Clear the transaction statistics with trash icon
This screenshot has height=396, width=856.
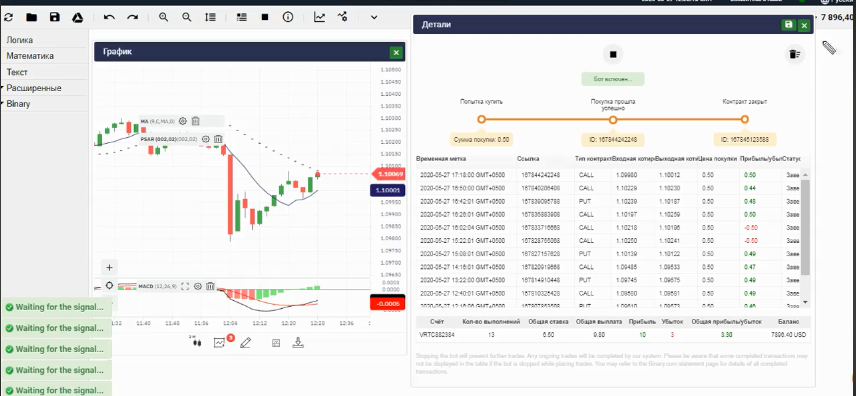click(x=794, y=54)
